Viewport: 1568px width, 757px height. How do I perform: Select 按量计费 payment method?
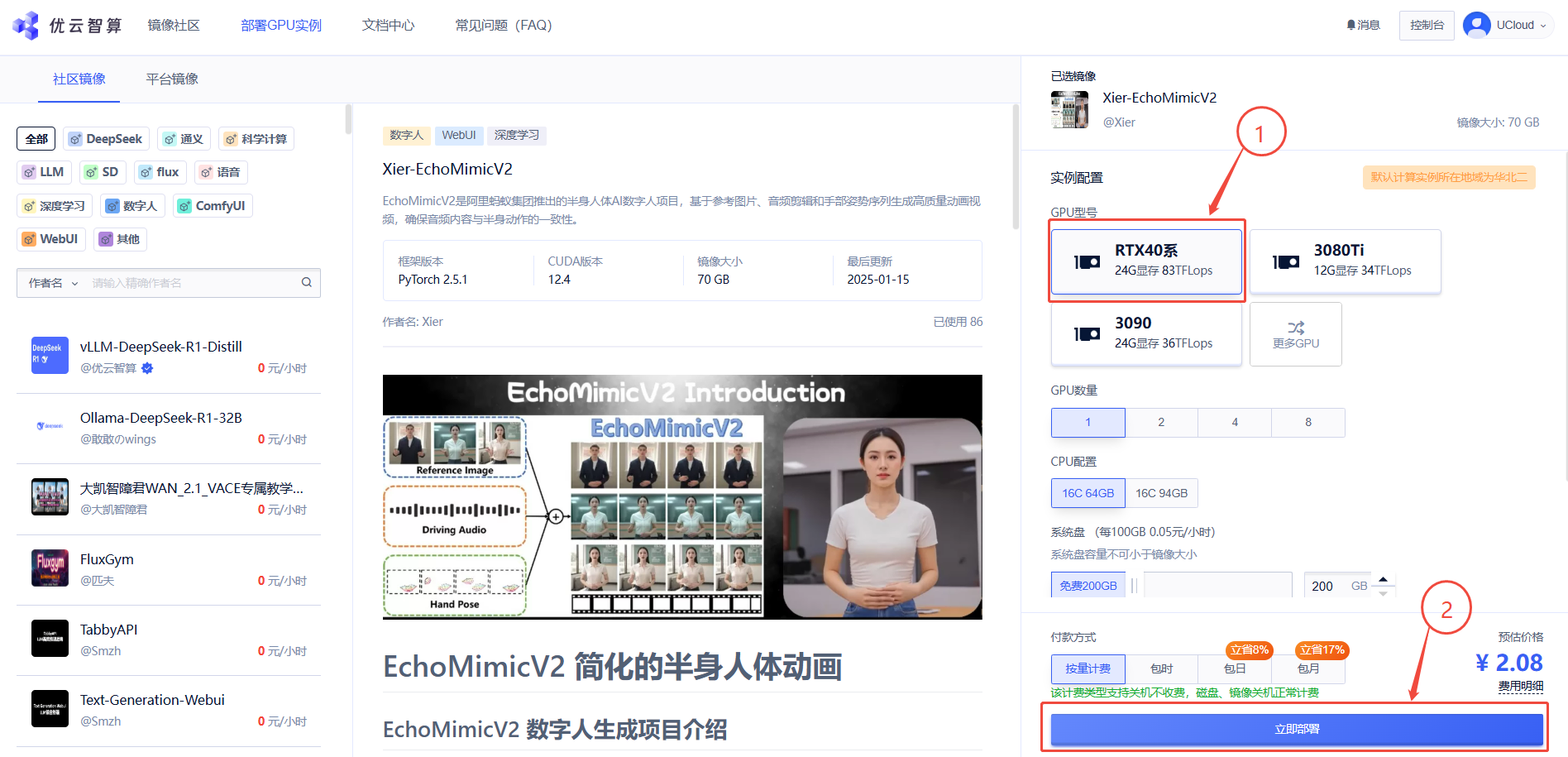[1088, 668]
